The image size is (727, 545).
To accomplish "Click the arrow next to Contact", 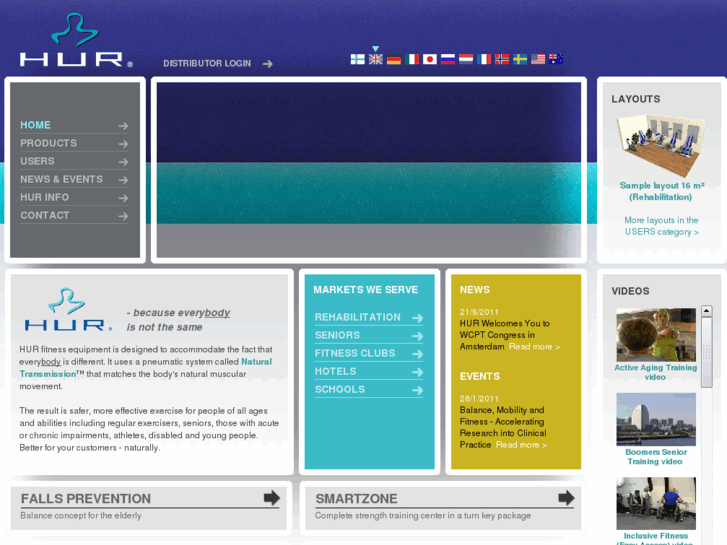I will [123, 216].
